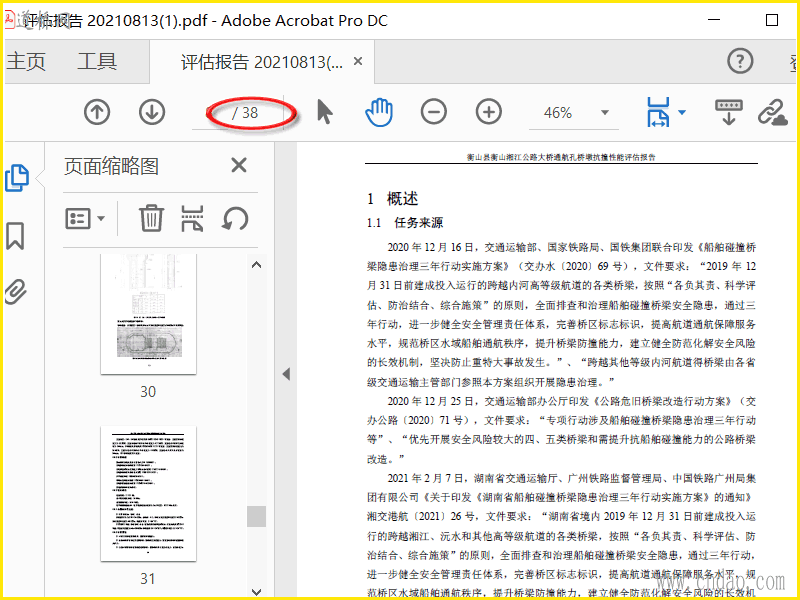Click the page number input field
Image resolution: width=800 pixels, height=600 pixels.
(x=209, y=113)
